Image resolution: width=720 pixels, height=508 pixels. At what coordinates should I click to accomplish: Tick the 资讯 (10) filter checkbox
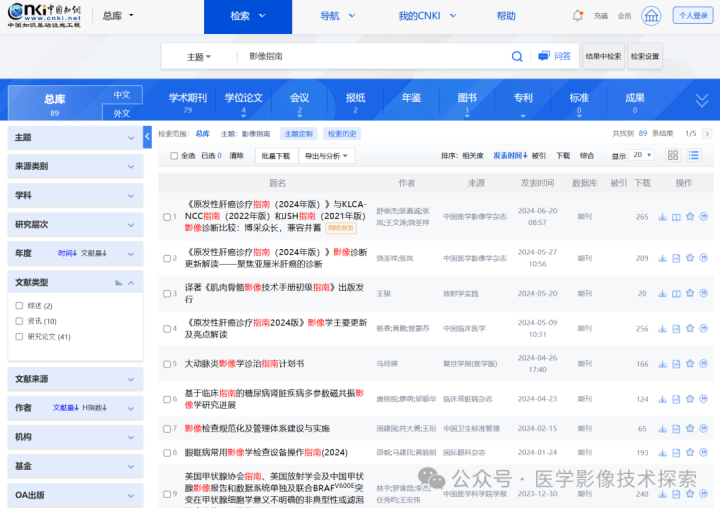tap(19, 321)
